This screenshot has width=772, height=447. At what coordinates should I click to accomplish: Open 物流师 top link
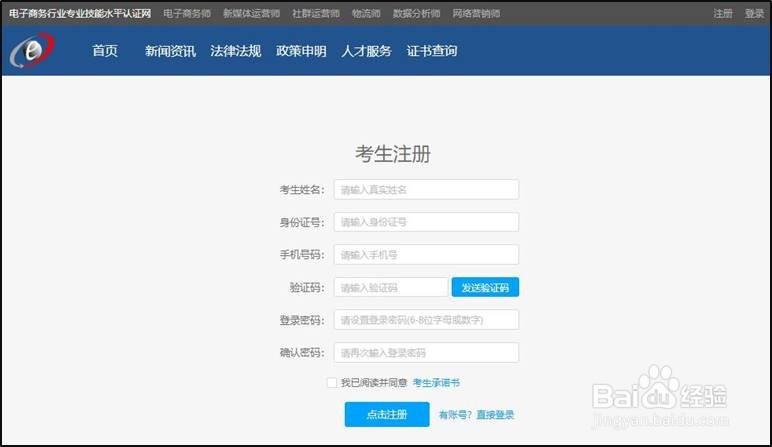(366, 13)
